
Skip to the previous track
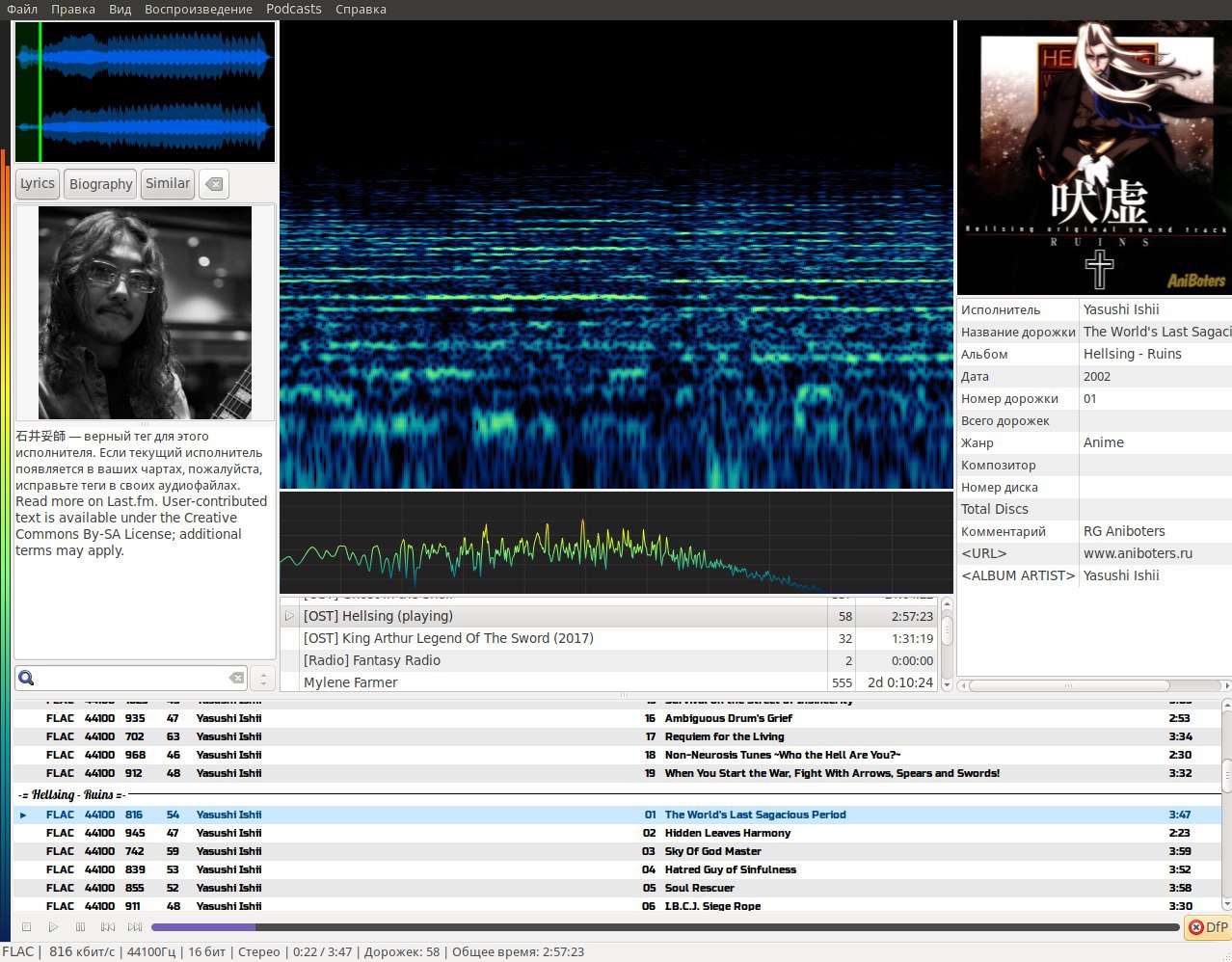pos(108,927)
